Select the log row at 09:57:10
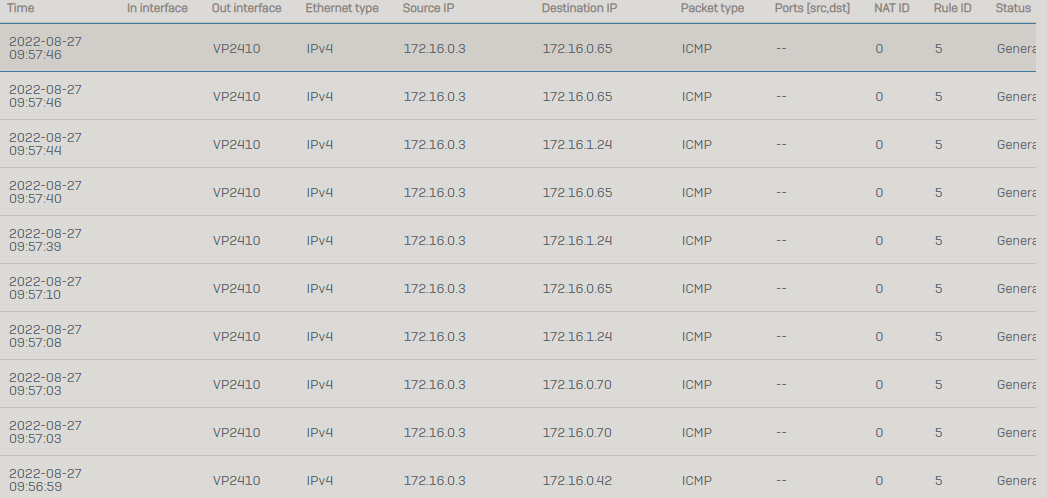The width and height of the screenshot is (1047, 498). point(517,288)
